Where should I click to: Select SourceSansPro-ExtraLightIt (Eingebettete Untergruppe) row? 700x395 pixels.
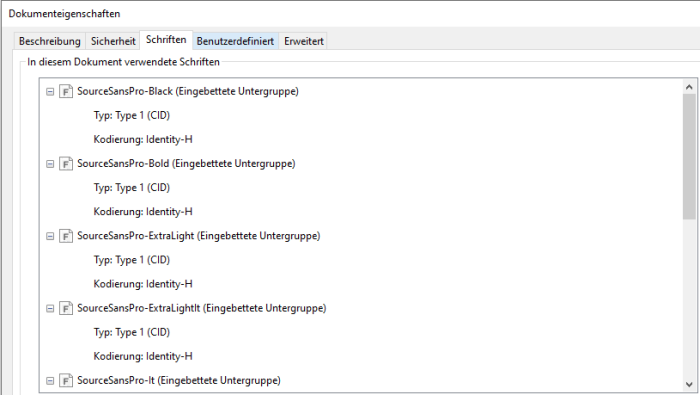point(202,308)
